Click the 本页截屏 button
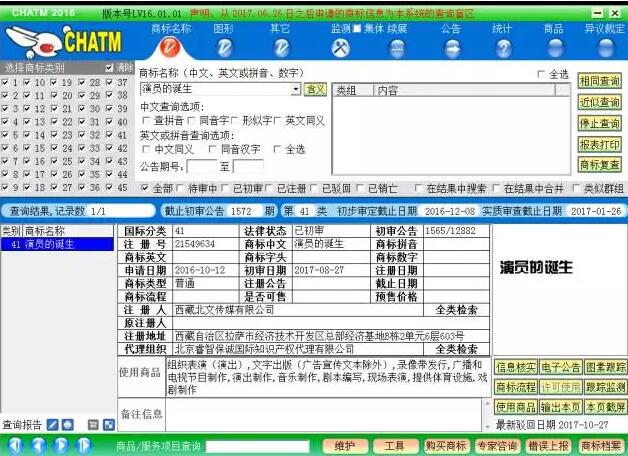The height and width of the screenshot is (456, 628). click(x=605, y=407)
